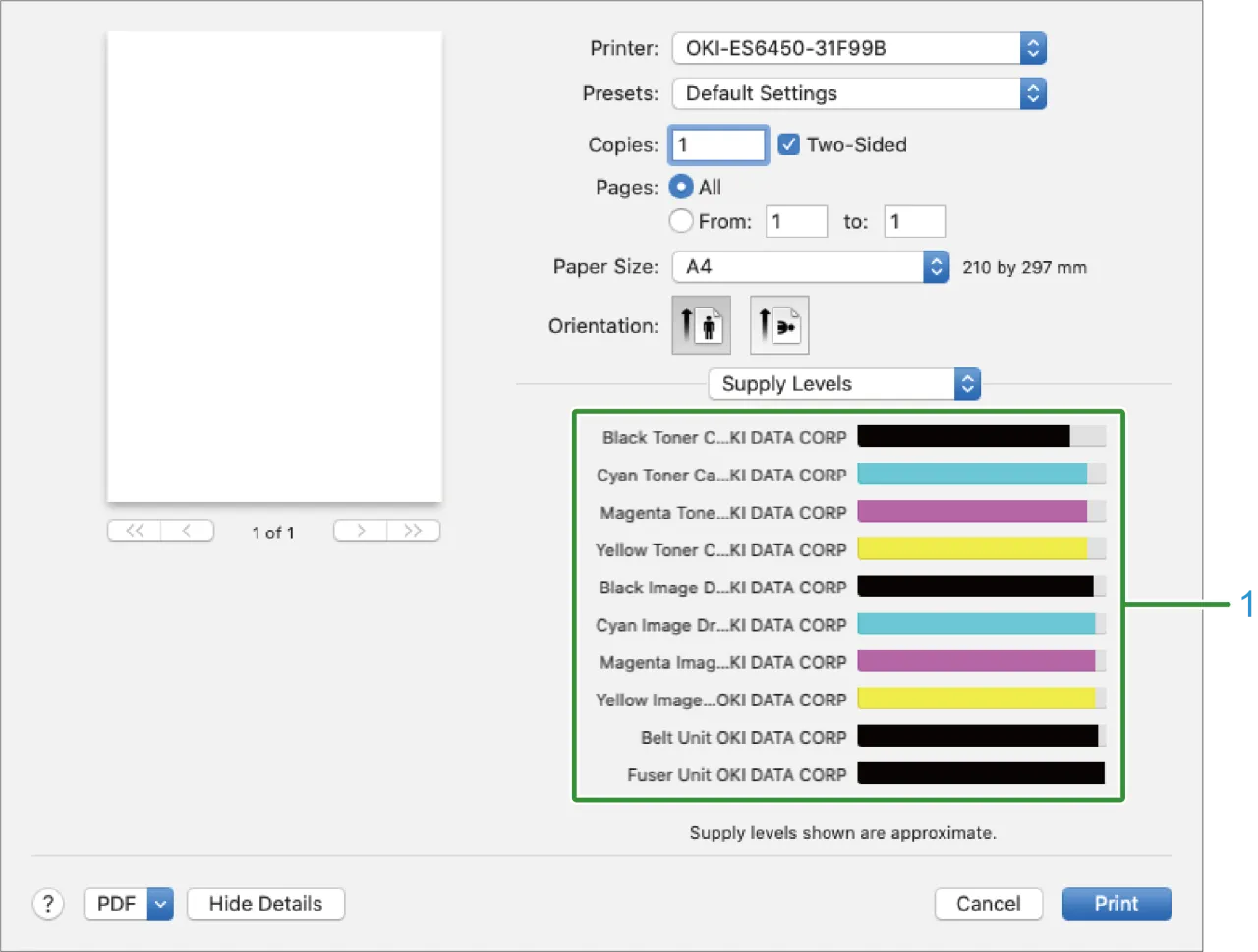
Task: Open the help question mark button
Action: [48, 904]
